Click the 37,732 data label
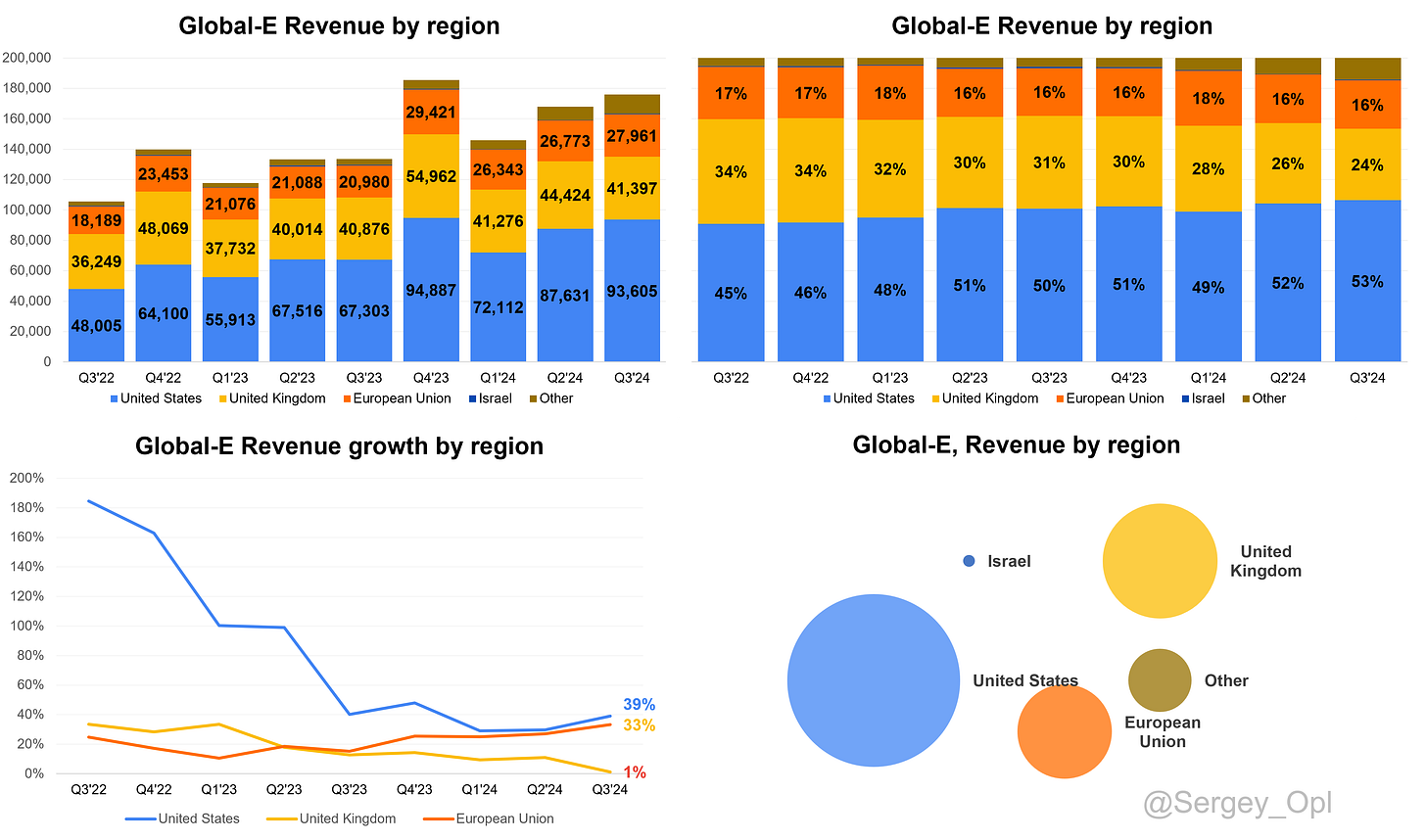This screenshot has width=1426, height=840. point(230,249)
